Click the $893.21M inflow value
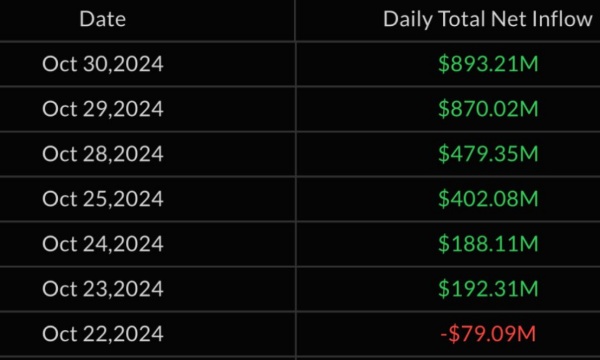This screenshot has height=360, width=600. tap(488, 64)
